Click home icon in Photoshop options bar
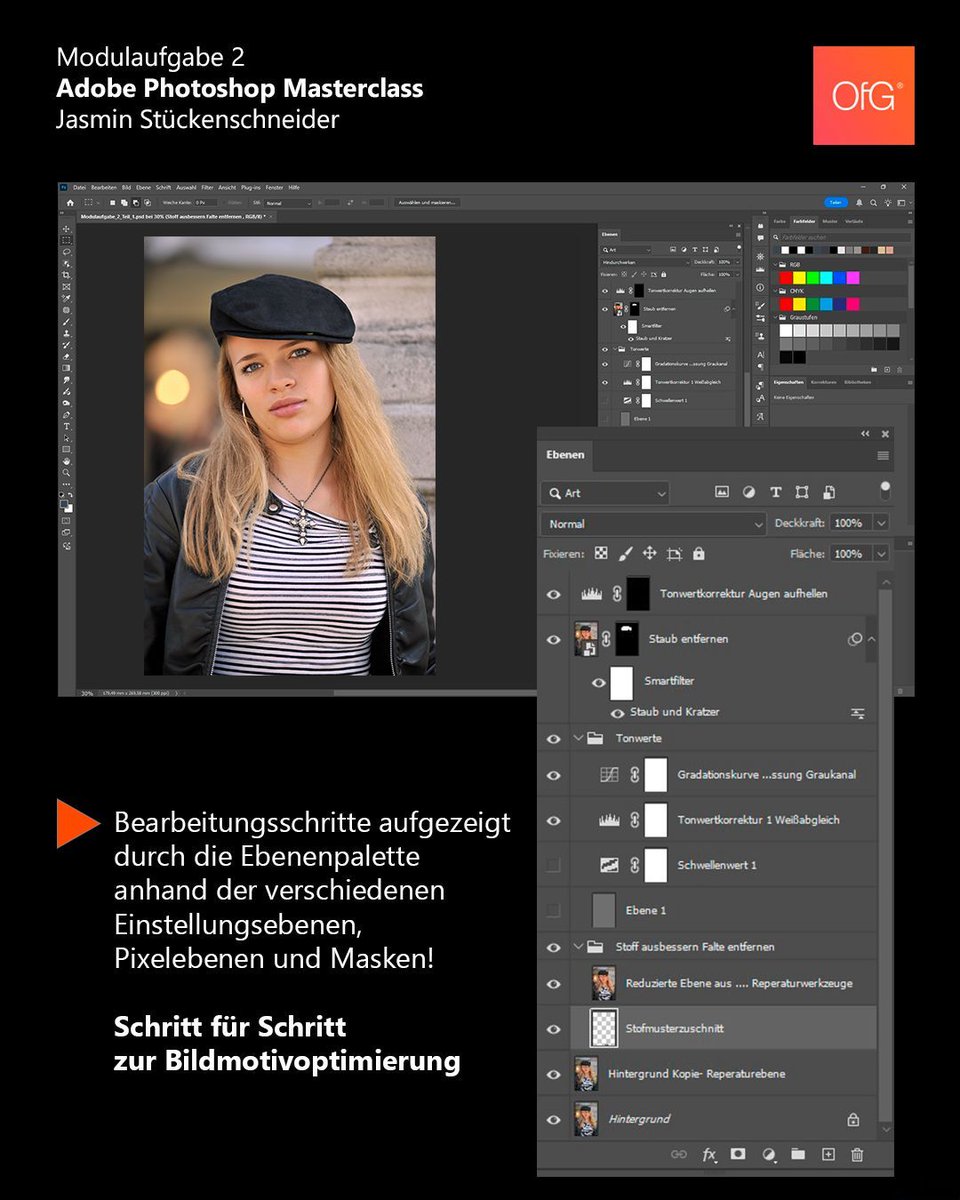The height and width of the screenshot is (1200, 960). [70, 202]
